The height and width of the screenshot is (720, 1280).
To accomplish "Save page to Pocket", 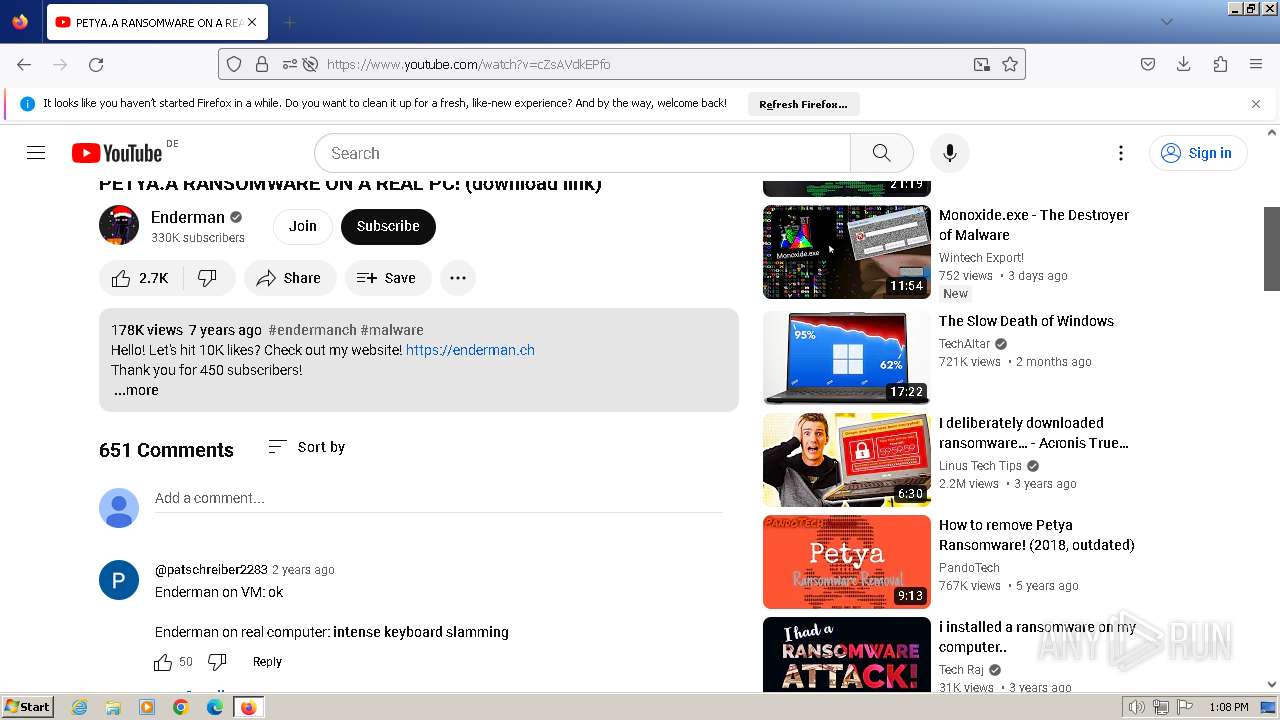I will 1148,64.
